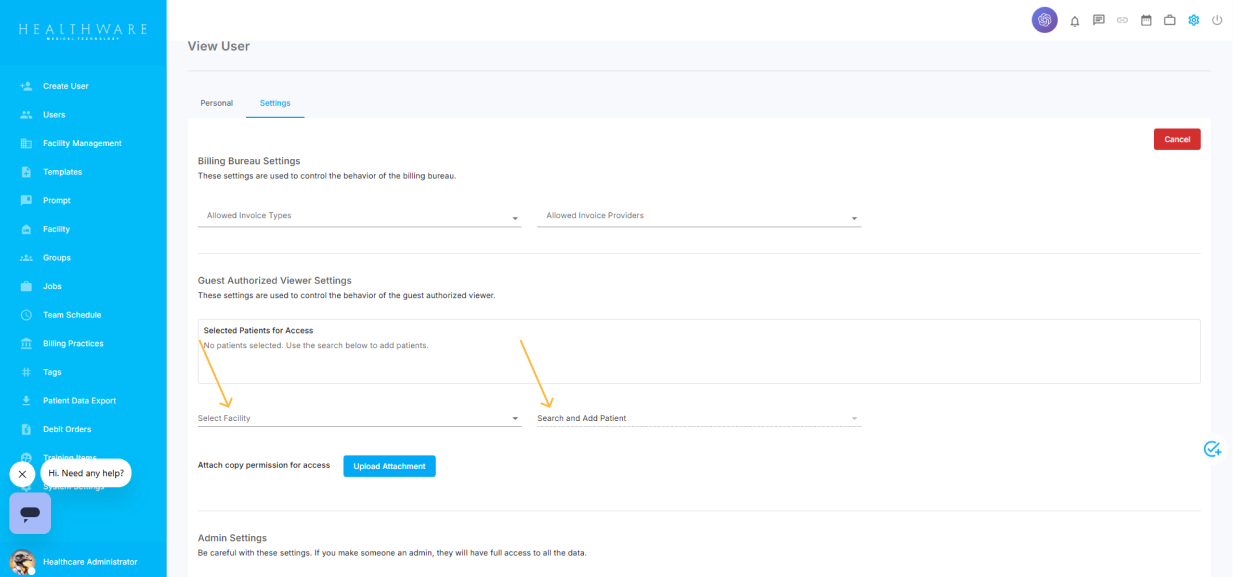Expand the Allowed Invoice Providers dropdown
This screenshot has height=577, width=1233.
click(x=698, y=216)
